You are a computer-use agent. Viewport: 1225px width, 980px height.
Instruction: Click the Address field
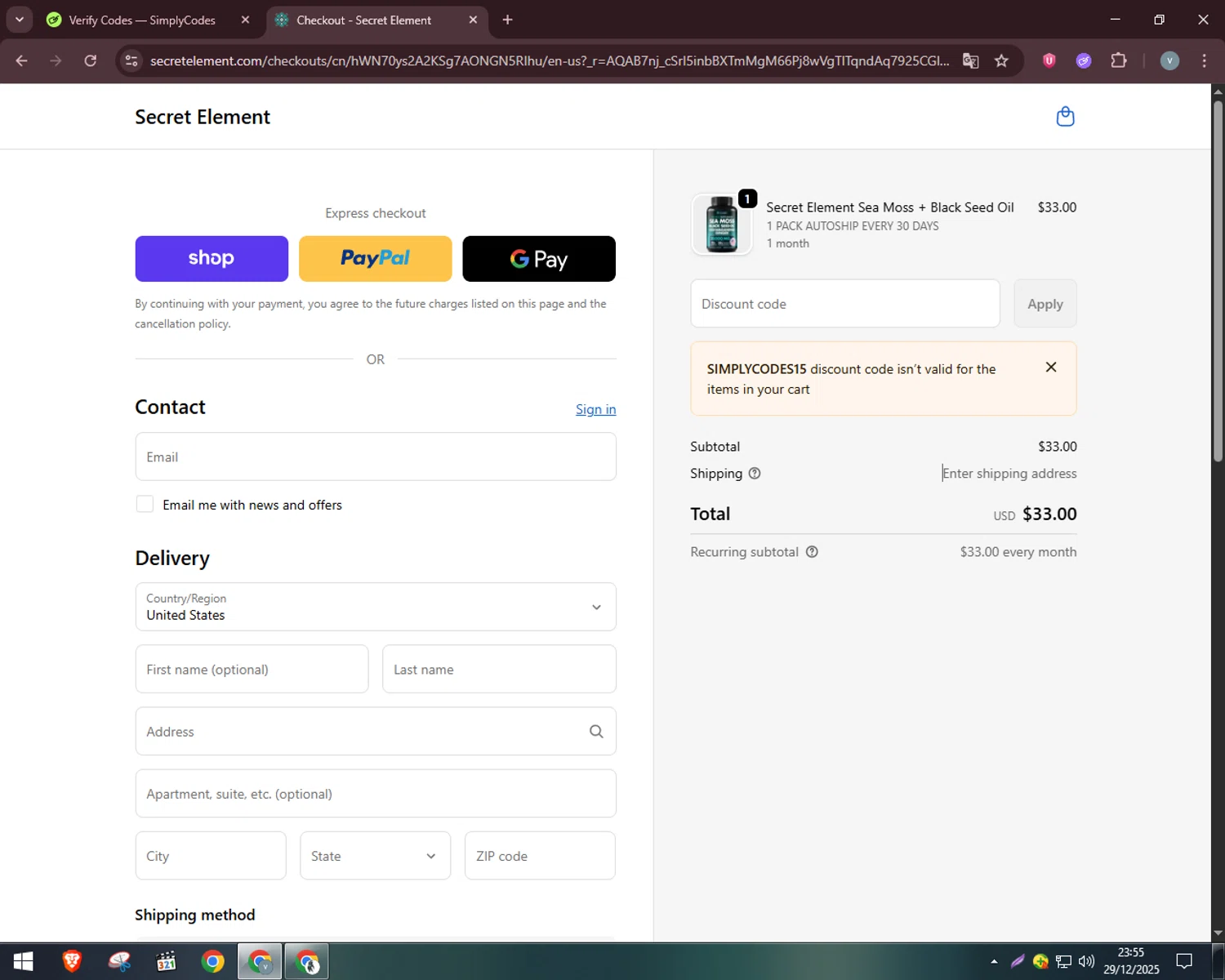click(376, 732)
